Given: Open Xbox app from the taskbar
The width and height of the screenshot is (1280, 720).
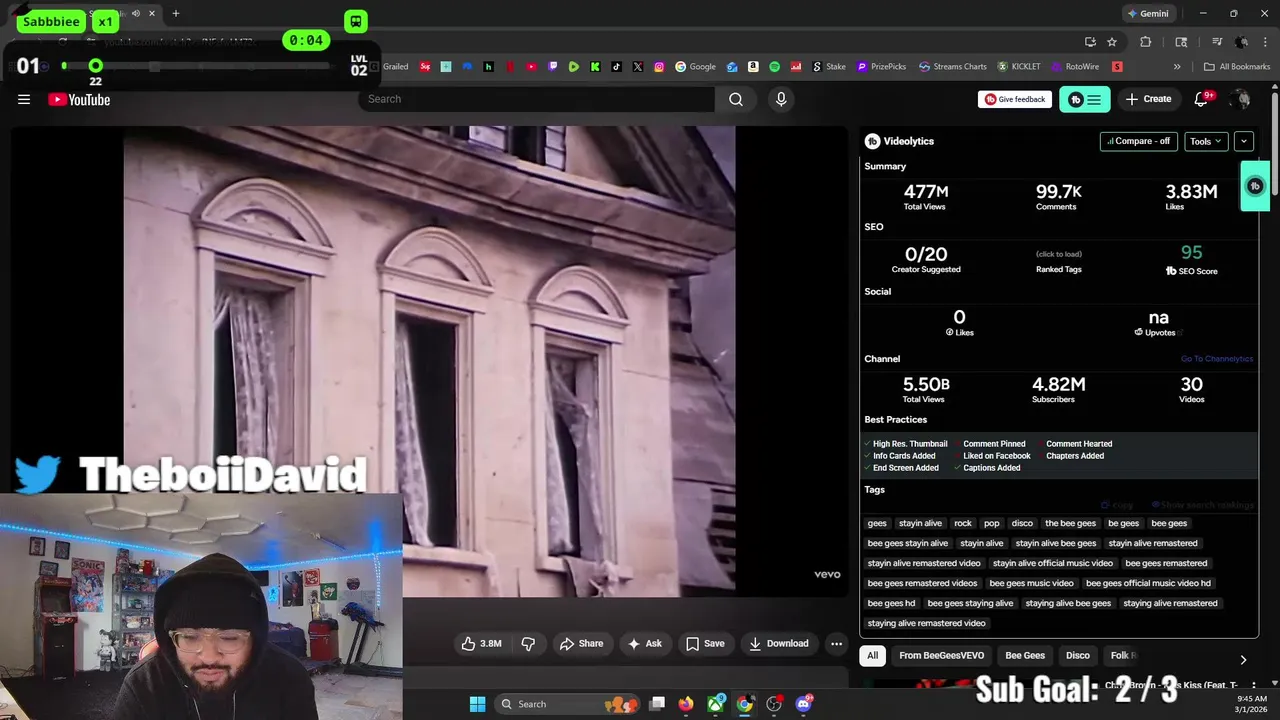Looking at the screenshot, I should click(716, 704).
